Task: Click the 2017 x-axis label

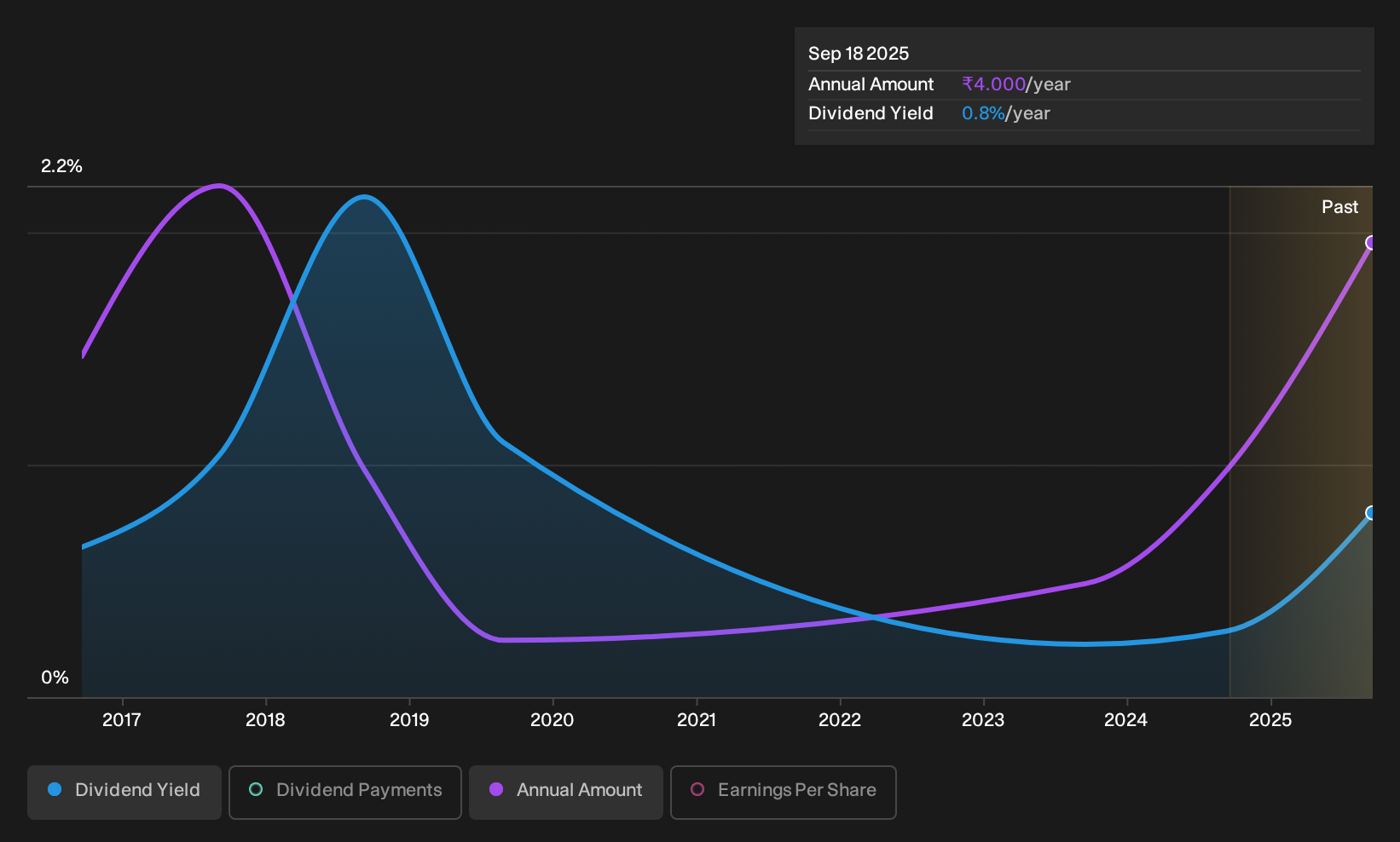Action: tap(122, 720)
